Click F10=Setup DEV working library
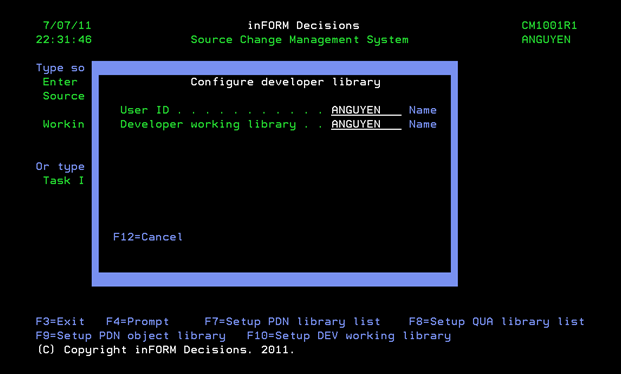Viewport: 621px width, 374px height. tap(349, 336)
